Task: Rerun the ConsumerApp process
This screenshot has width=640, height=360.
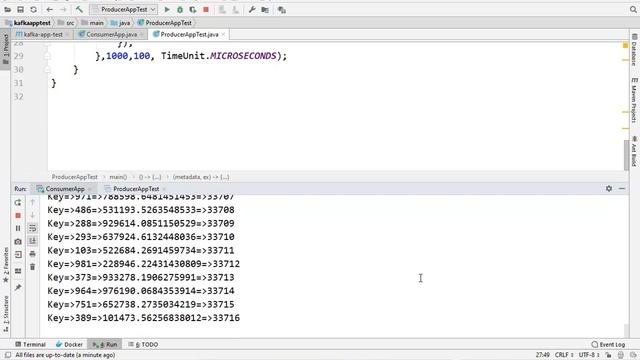Action: (18, 202)
